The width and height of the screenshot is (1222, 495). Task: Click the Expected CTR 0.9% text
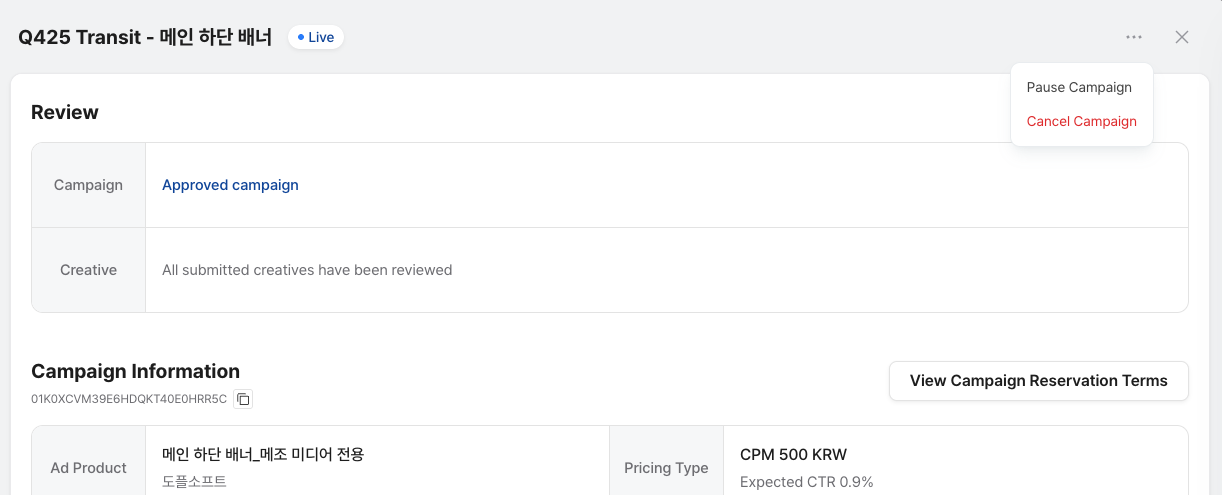(806, 482)
